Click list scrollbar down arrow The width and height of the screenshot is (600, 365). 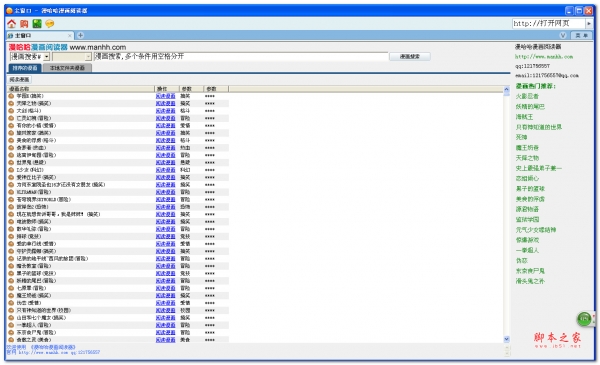[x=507, y=339]
